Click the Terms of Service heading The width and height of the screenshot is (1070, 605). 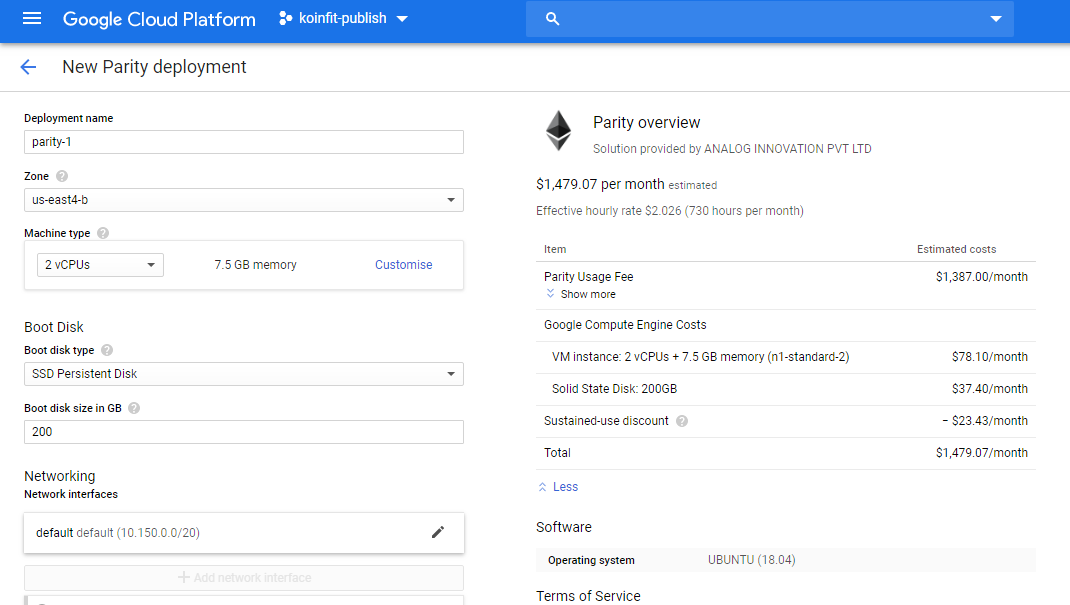click(588, 596)
